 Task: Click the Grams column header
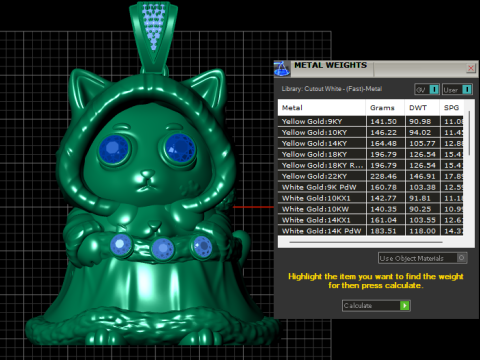click(x=385, y=108)
